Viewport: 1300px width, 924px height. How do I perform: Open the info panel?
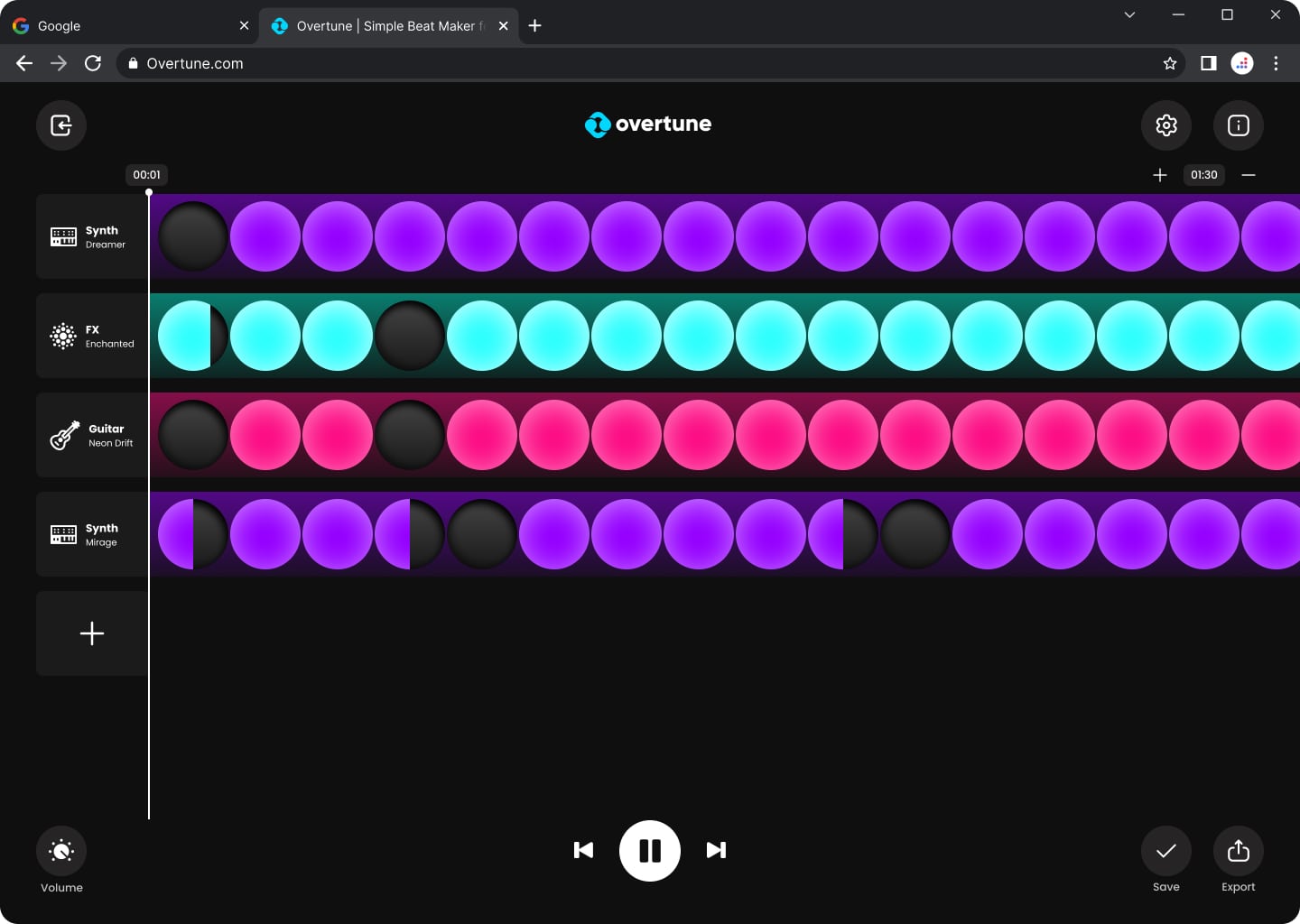[x=1238, y=125]
